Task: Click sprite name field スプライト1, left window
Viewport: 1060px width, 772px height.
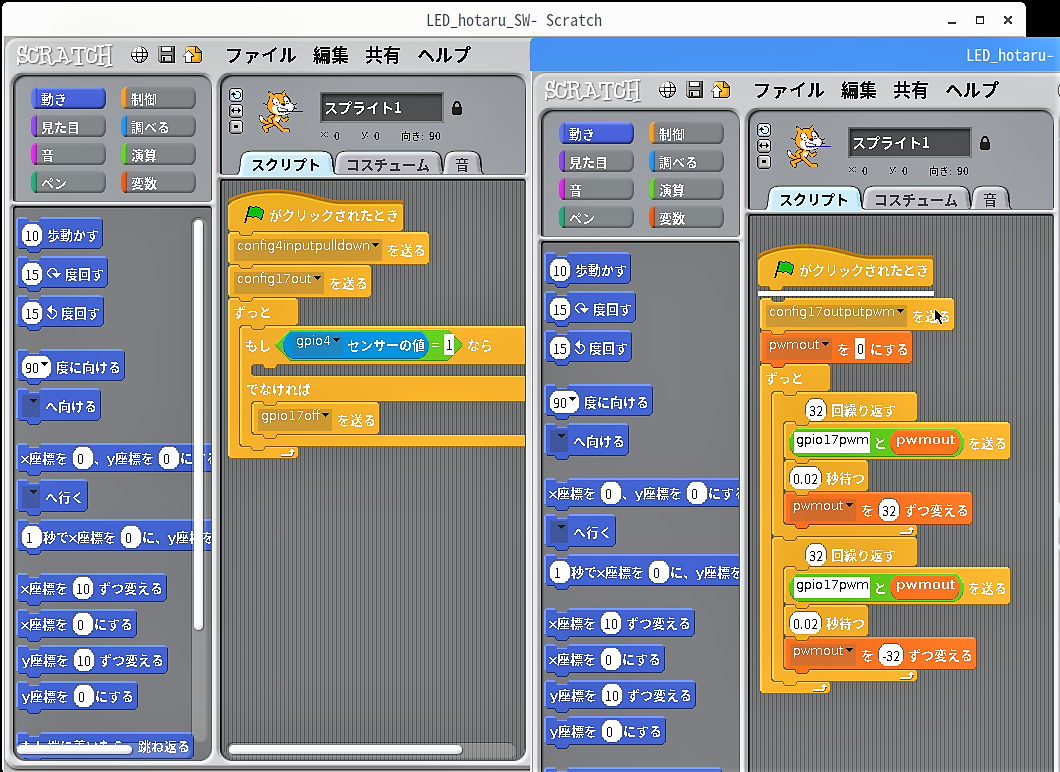Action: pos(381,108)
